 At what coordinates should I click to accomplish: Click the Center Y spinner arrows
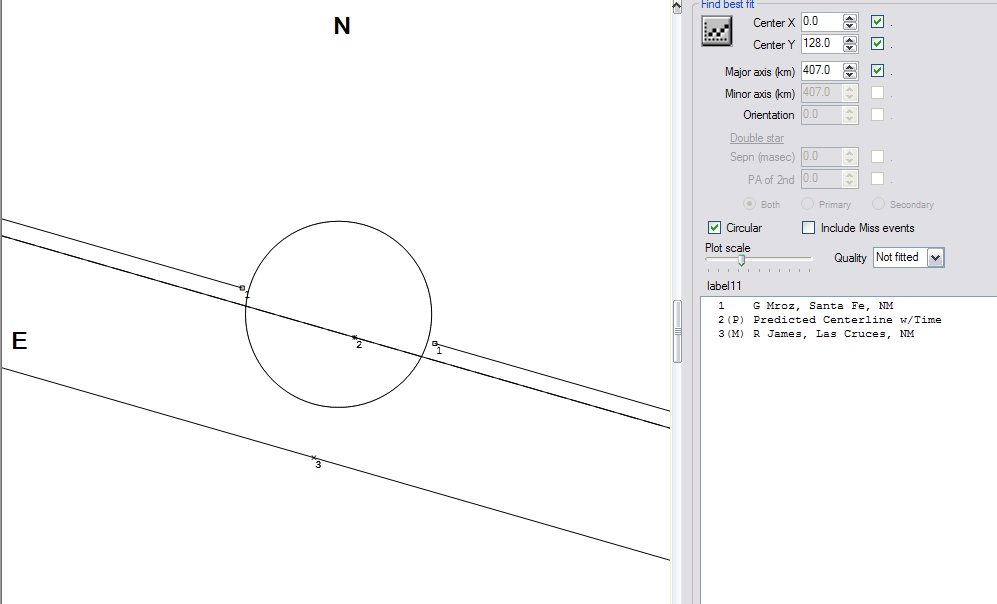(850, 44)
